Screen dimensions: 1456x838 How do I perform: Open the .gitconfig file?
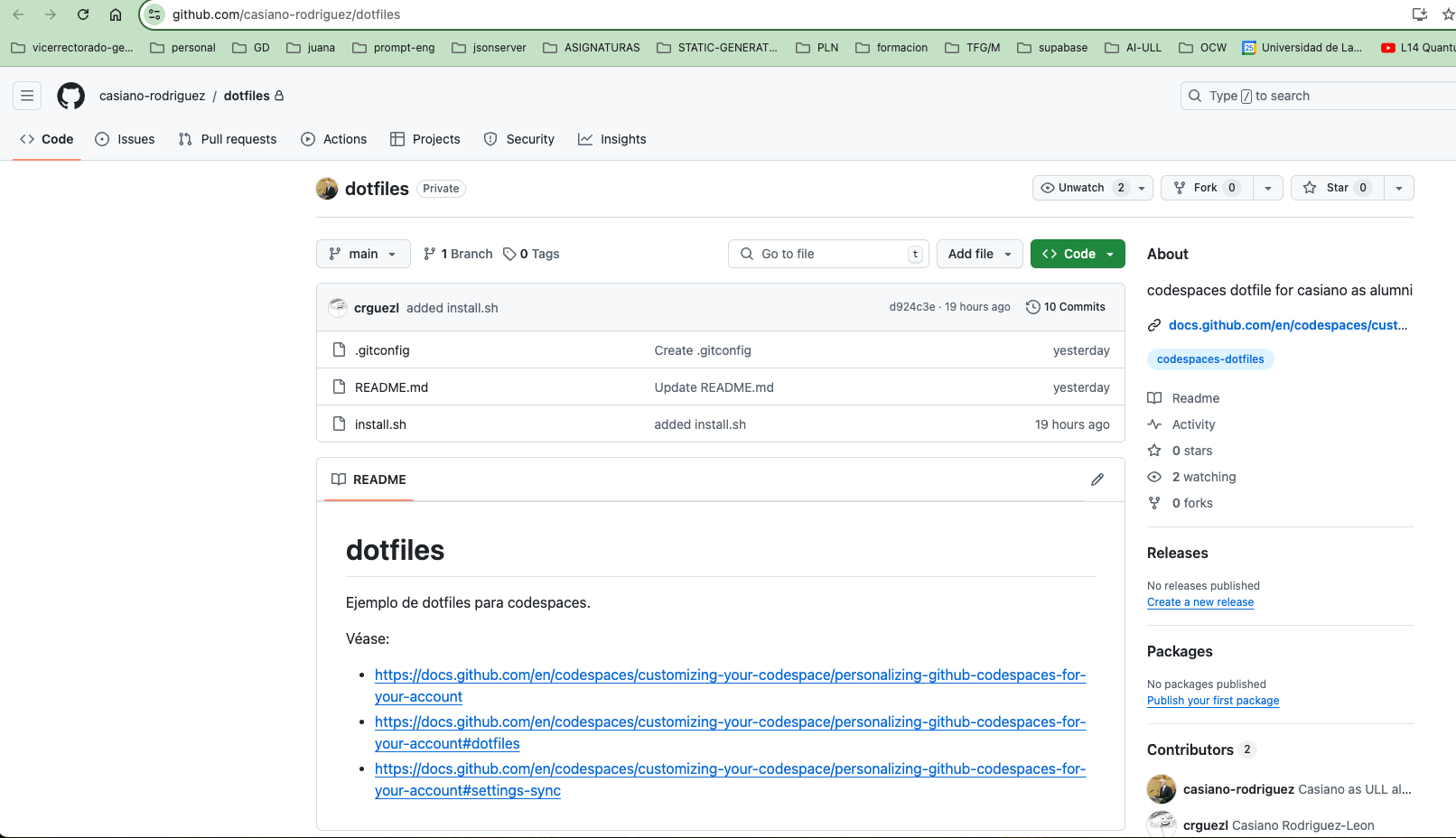coord(382,350)
